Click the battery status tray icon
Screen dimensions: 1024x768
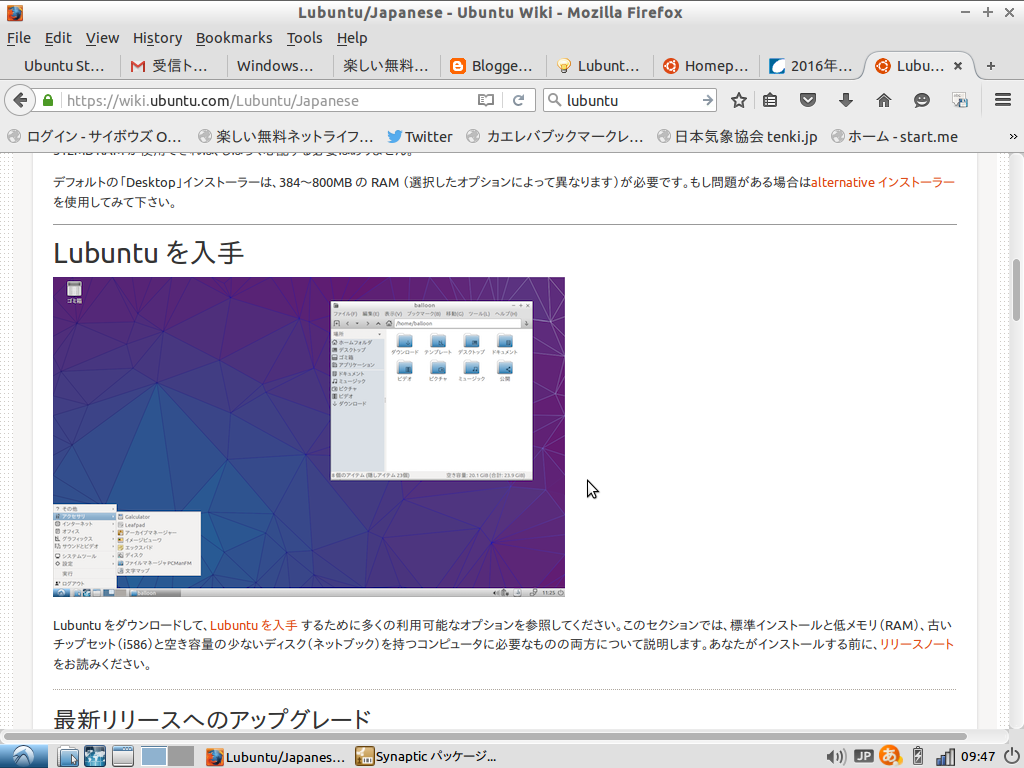click(918, 756)
